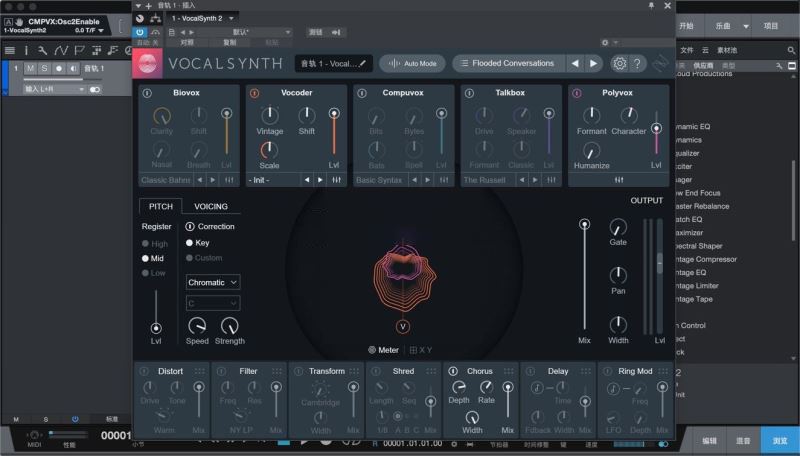
Task: Open 1 - VocalSynth 2 plugin dropdown
Action: point(202,18)
